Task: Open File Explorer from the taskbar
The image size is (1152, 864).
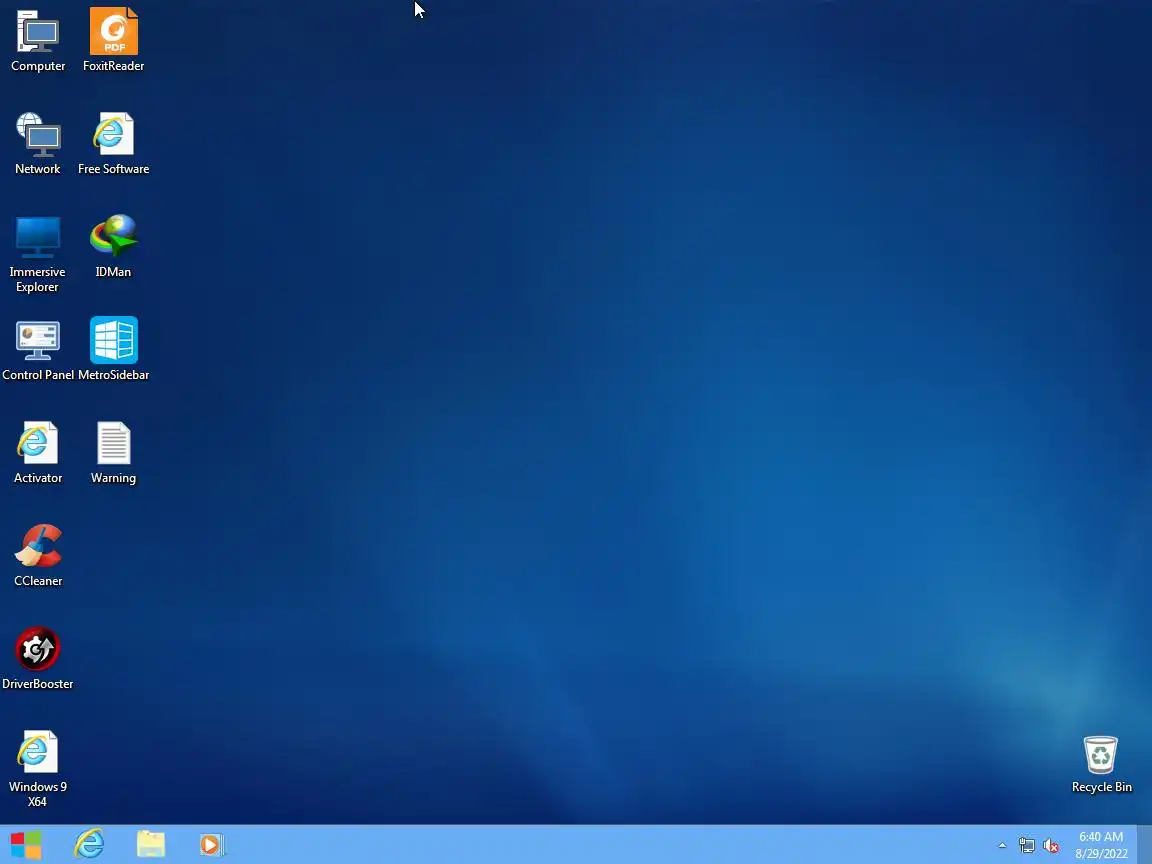Action: (x=151, y=844)
